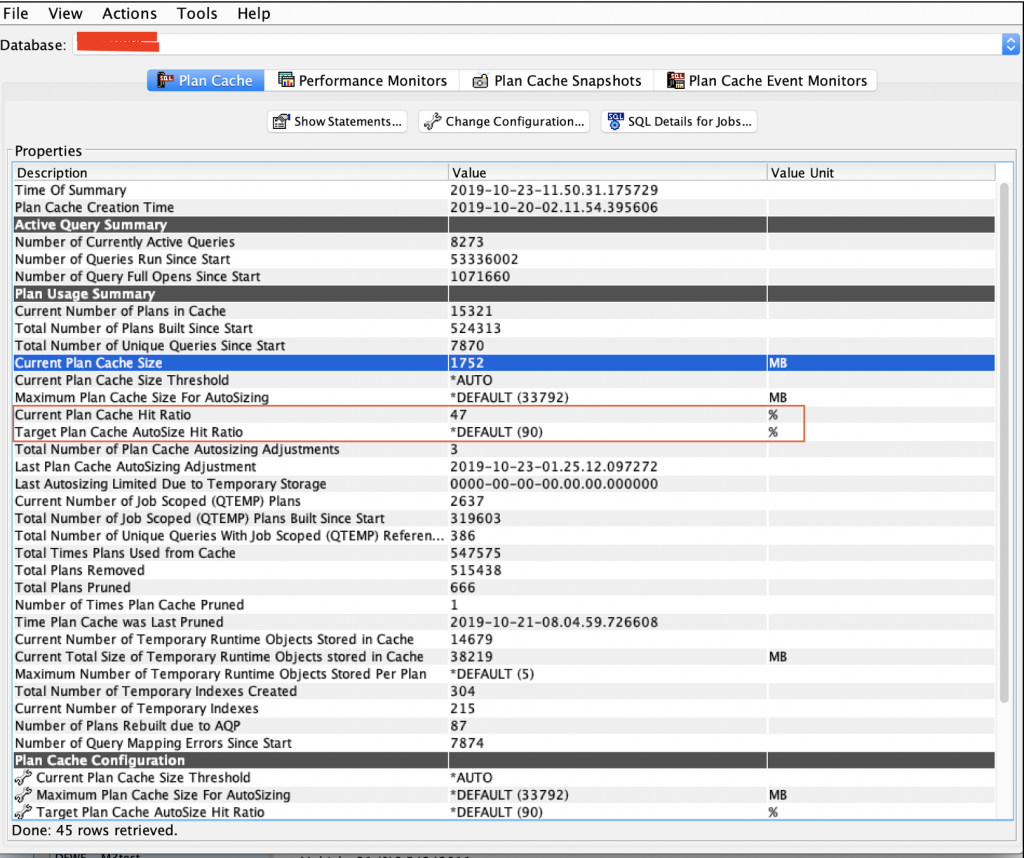Click the vertical scrollbar of Properties table
The image size is (1024, 858).
pos(1003,450)
